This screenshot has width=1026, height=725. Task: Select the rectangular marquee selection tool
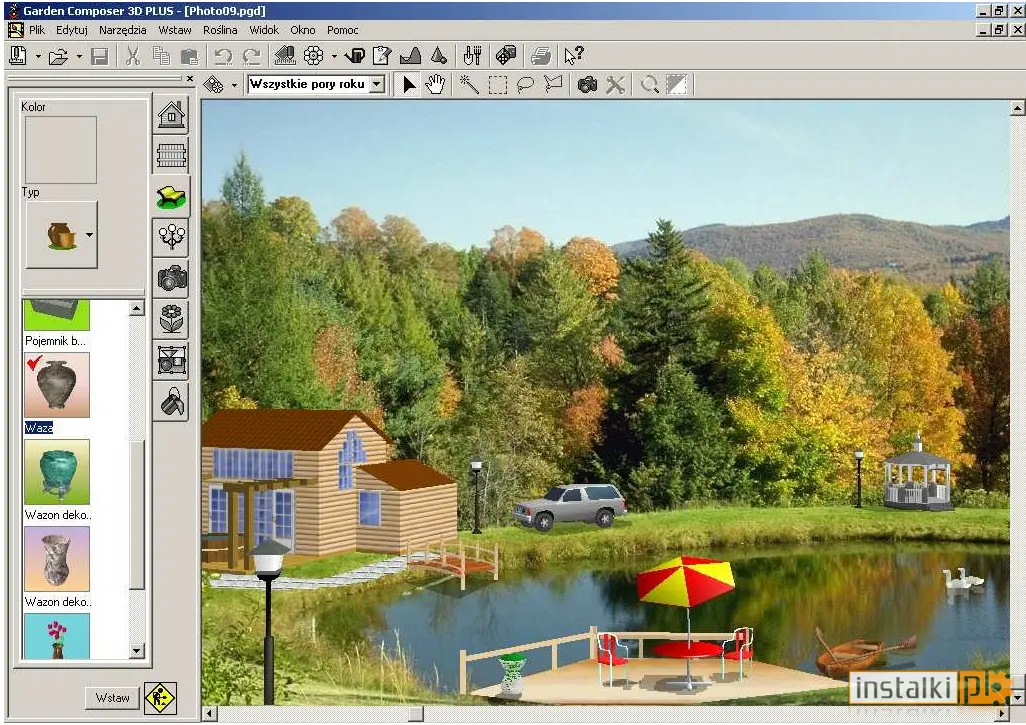click(497, 85)
